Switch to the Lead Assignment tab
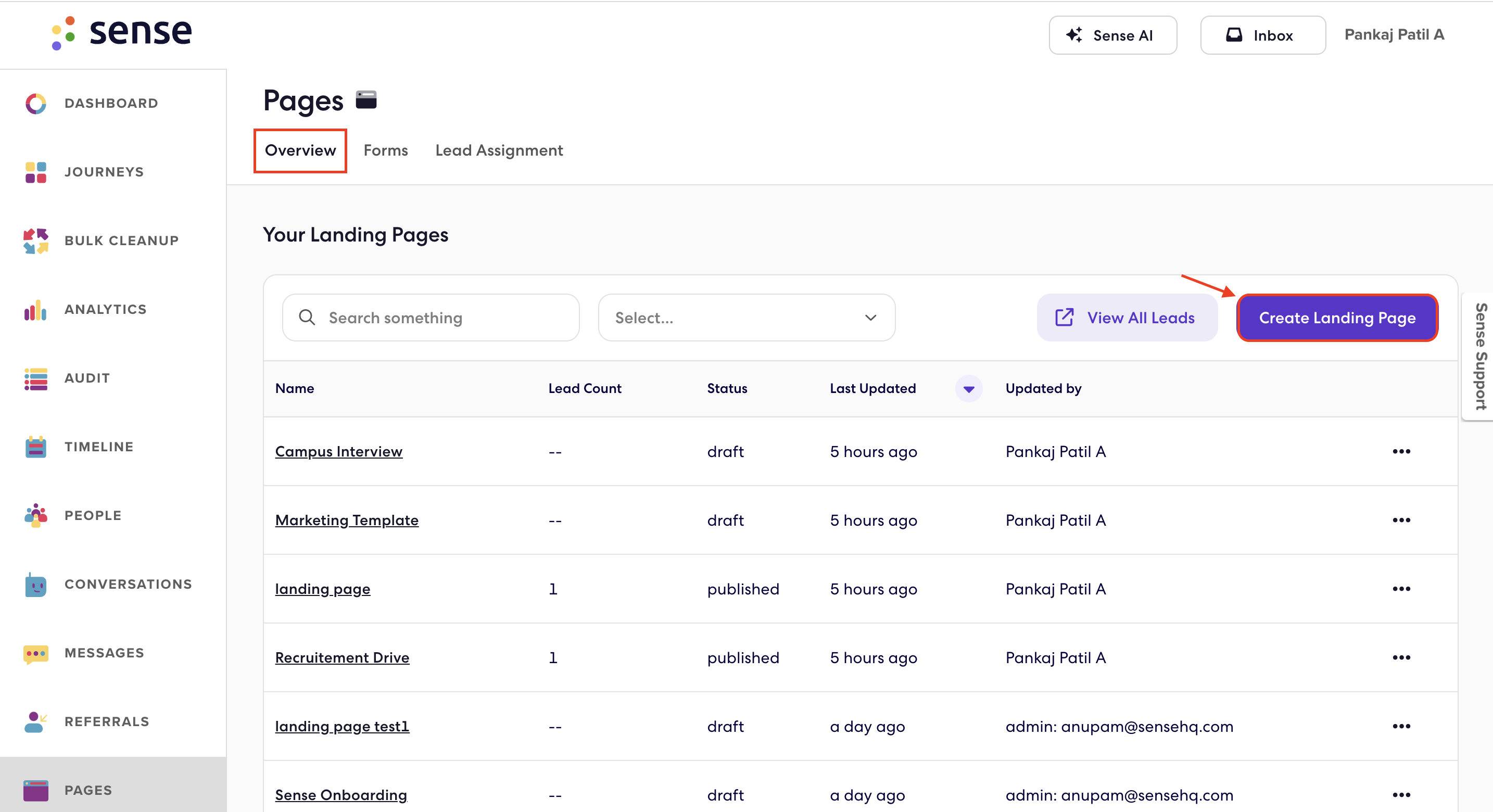The image size is (1493, 812). coord(499,150)
